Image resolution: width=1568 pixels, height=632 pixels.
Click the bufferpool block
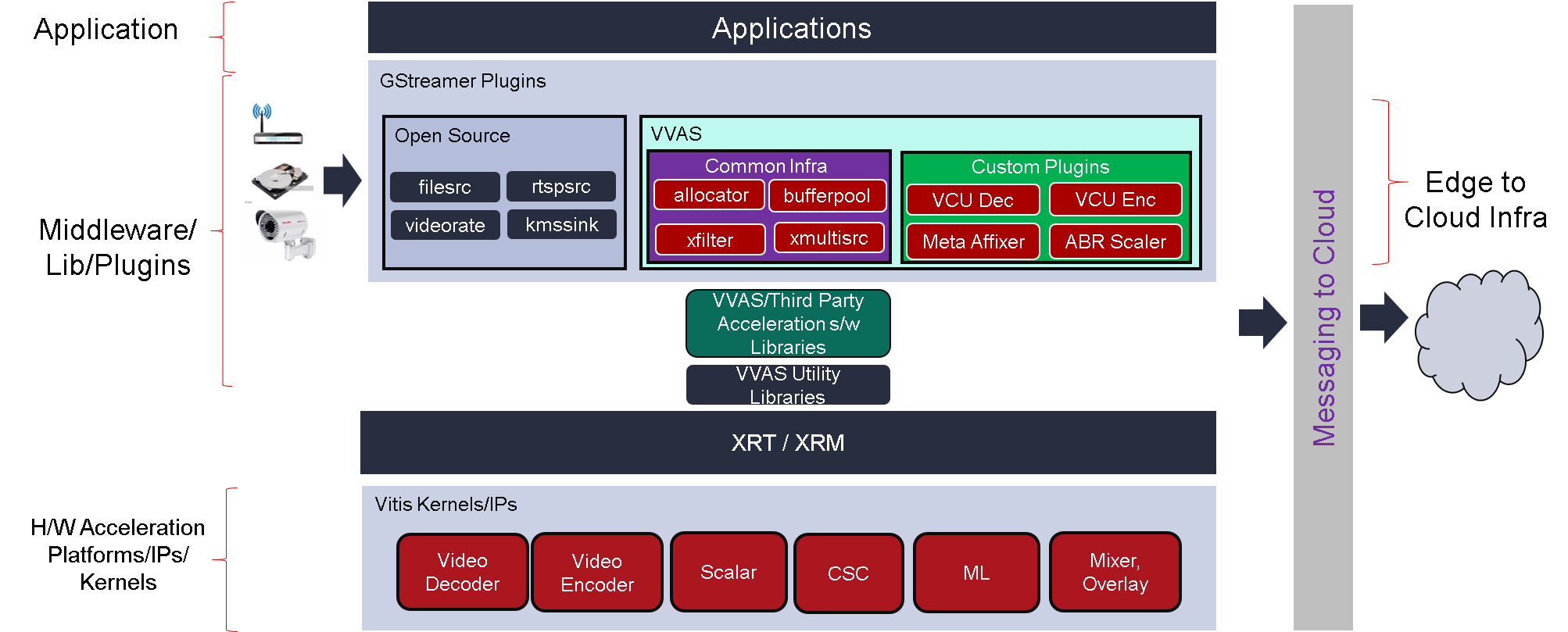[827, 195]
